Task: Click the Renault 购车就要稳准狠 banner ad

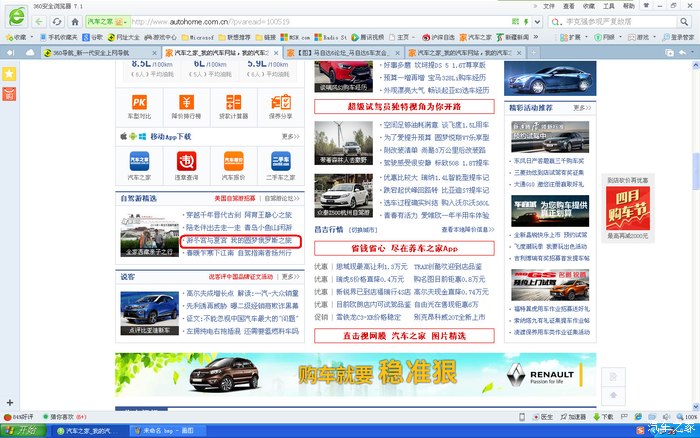Action: (x=350, y=374)
